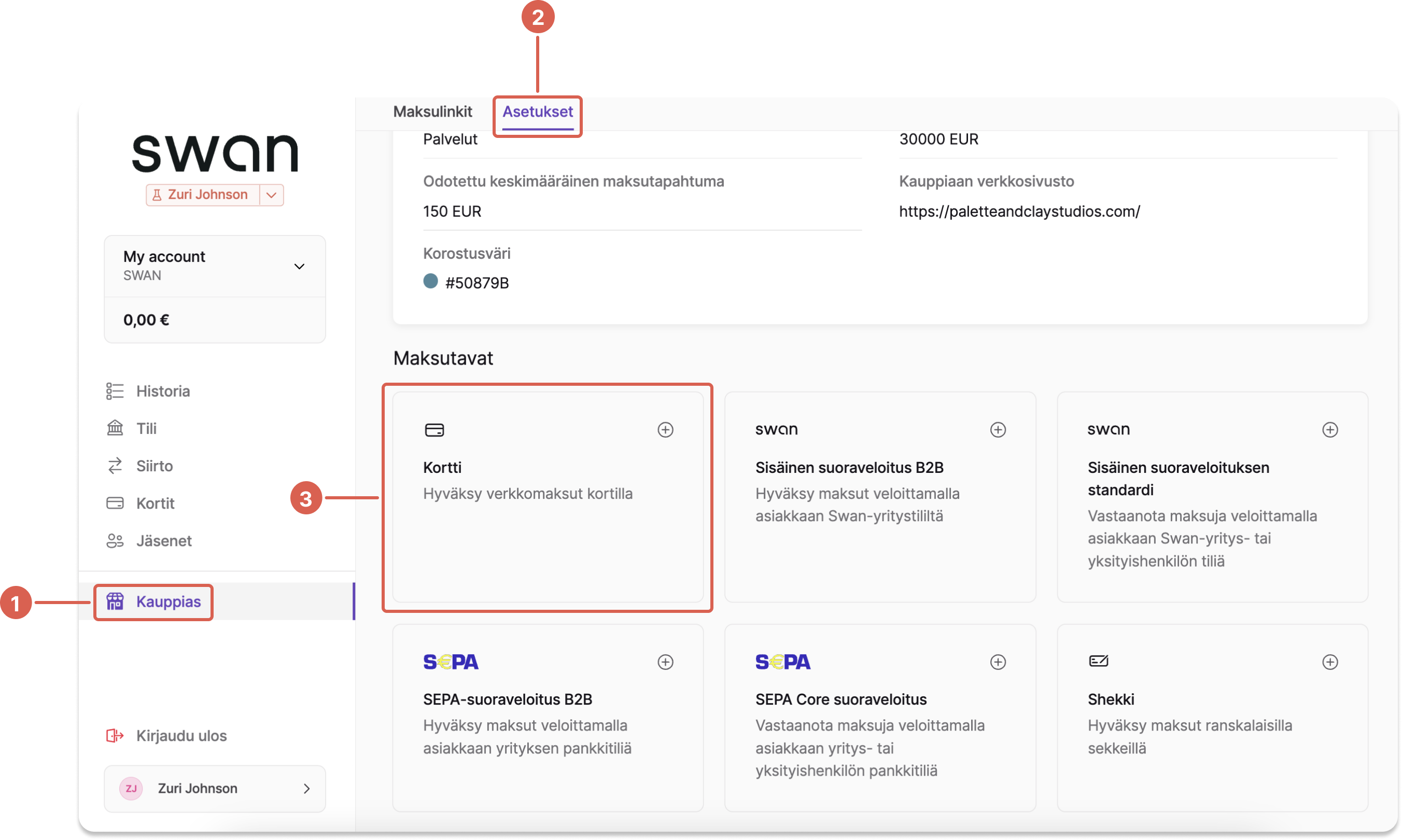Open the Kortti payment method card
Image resolution: width=1402 pixels, height=840 pixels.
click(548, 497)
